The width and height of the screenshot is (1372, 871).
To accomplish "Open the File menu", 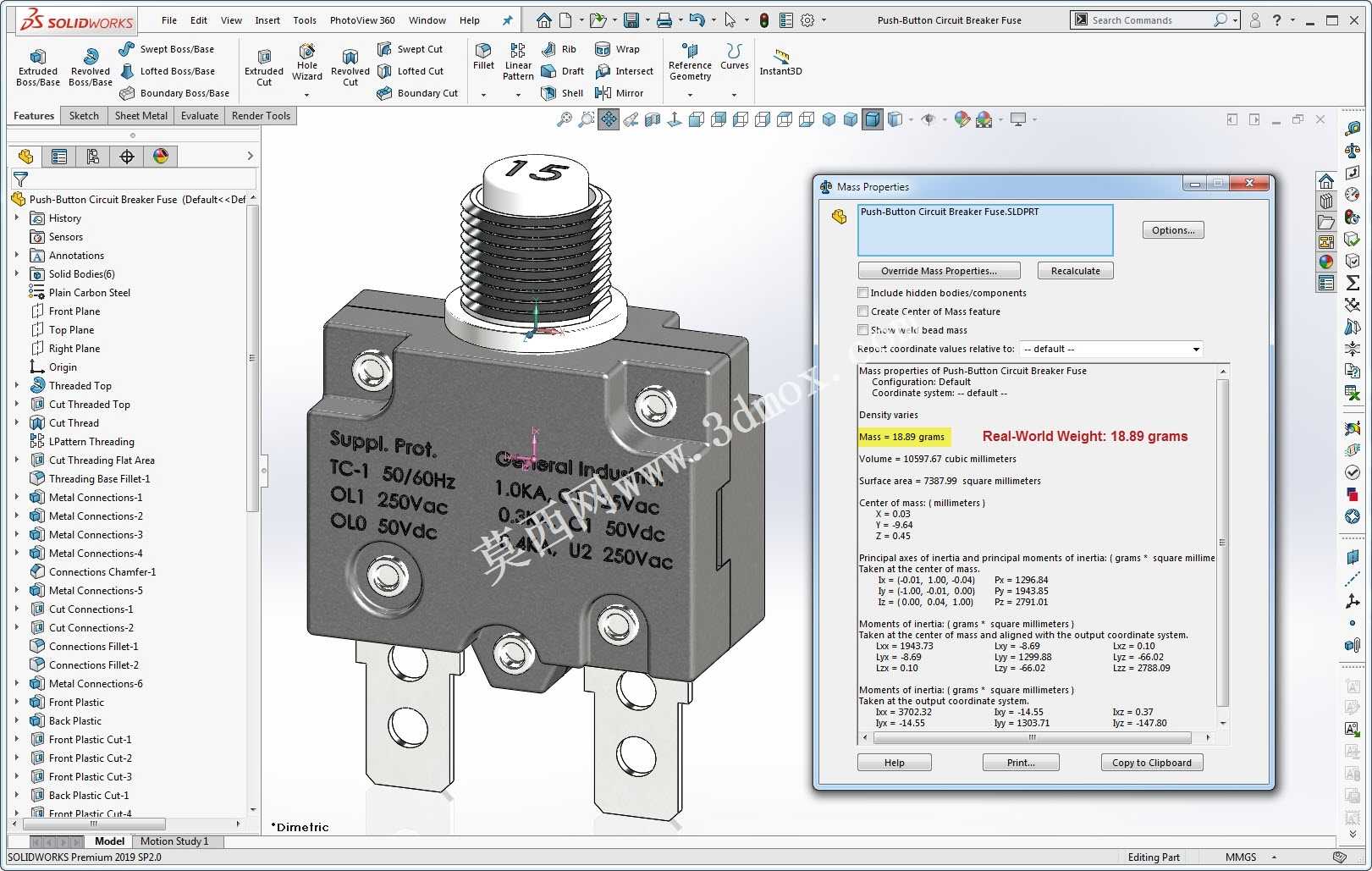I will (x=169, y=20).
